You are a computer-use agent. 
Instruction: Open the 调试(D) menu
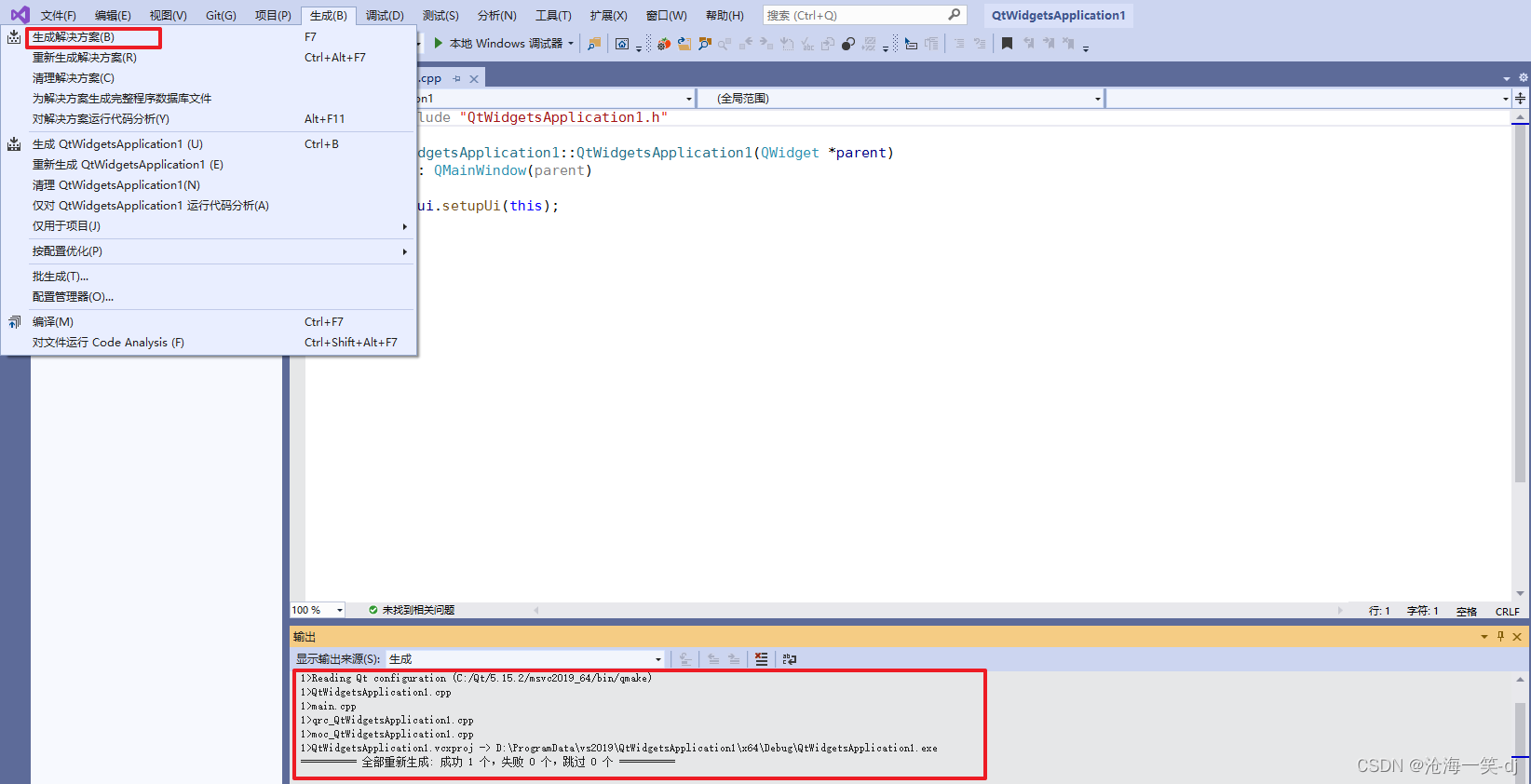385,15
